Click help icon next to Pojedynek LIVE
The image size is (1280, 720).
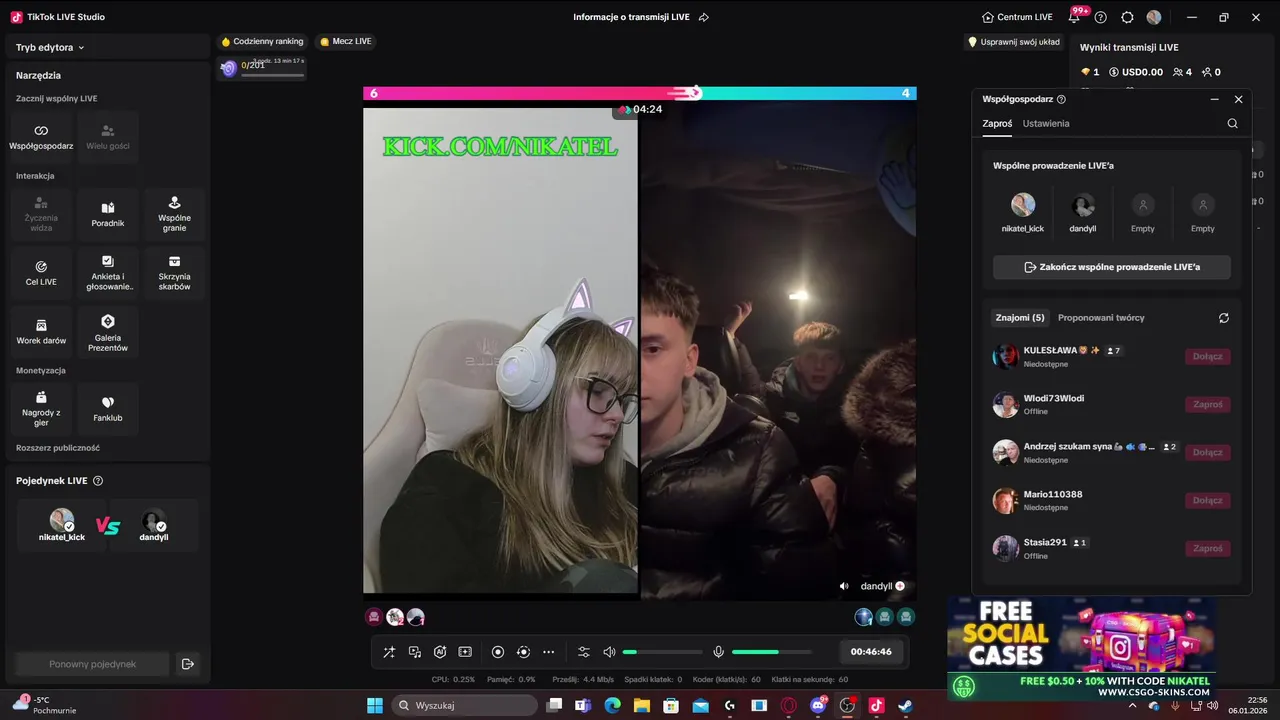coord(98,481)
